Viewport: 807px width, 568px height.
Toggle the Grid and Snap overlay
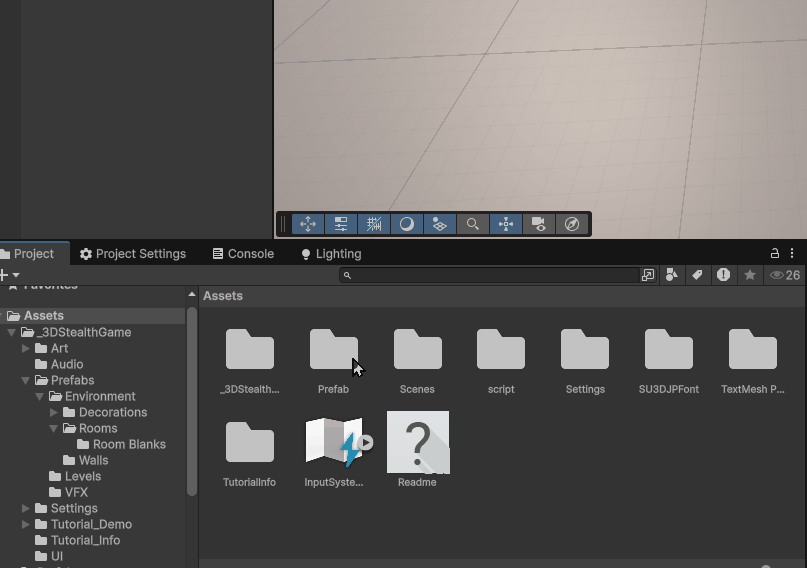(374, 224)
